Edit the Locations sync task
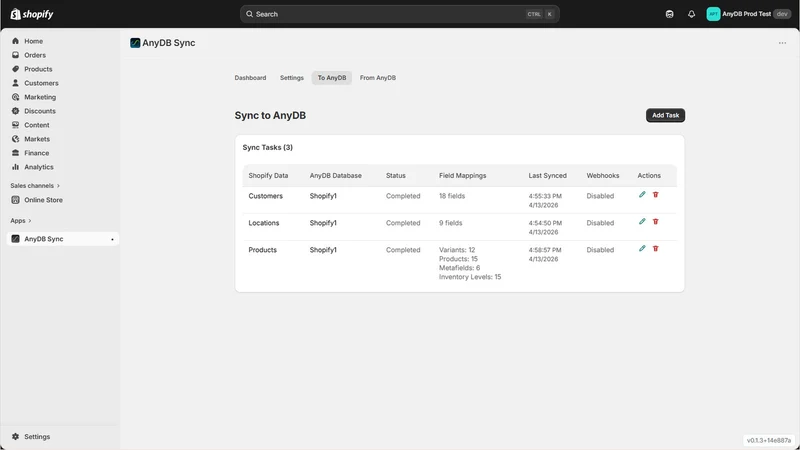The image size is (800, 450). 642,221
